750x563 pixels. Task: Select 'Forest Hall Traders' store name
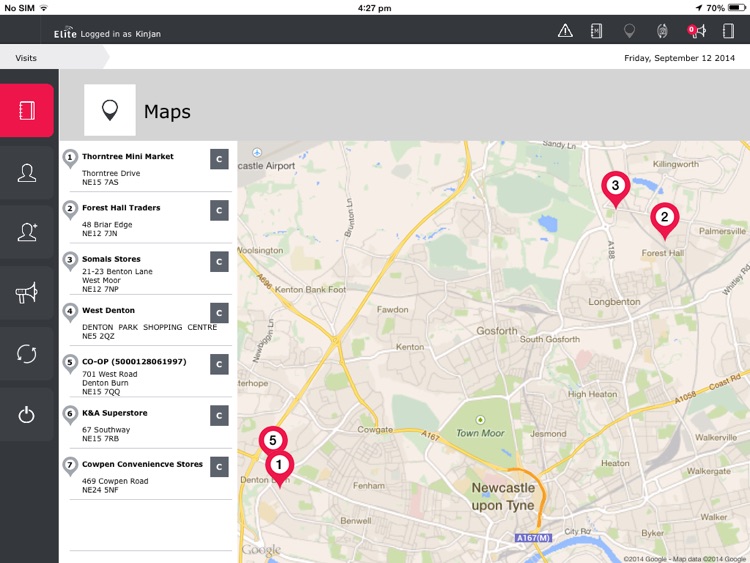[x=121, y=208]
